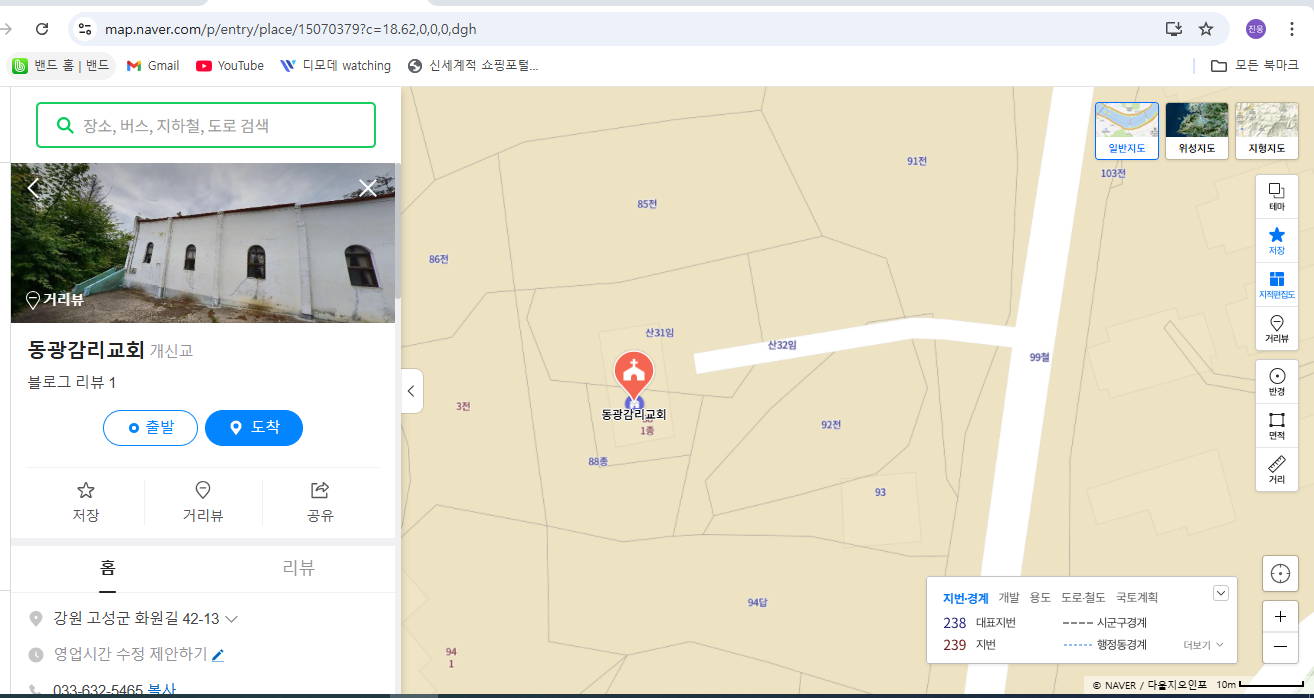This screenshot has height=698, width=1314.
Task: Select the 면적 area measurement tool
Action: 1276,426
